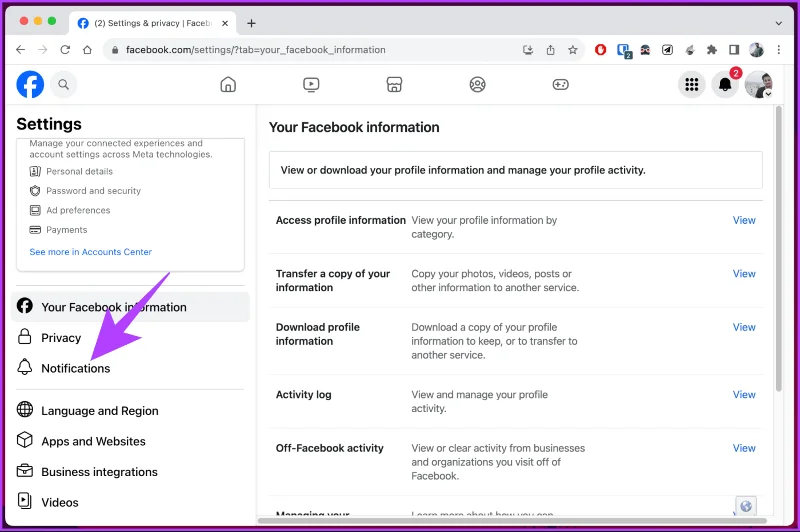Bookmark this page with star icon
The image size is (800, 532).
point(572,49)
